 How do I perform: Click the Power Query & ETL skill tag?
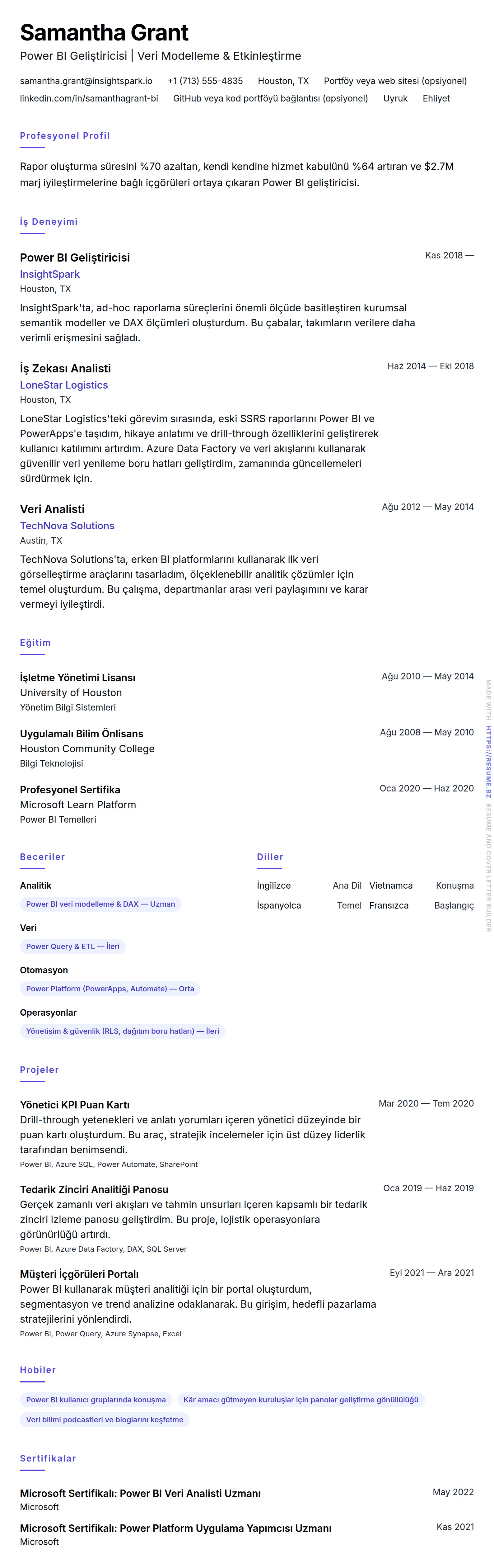pyautogui.click(x=72, y=947)
